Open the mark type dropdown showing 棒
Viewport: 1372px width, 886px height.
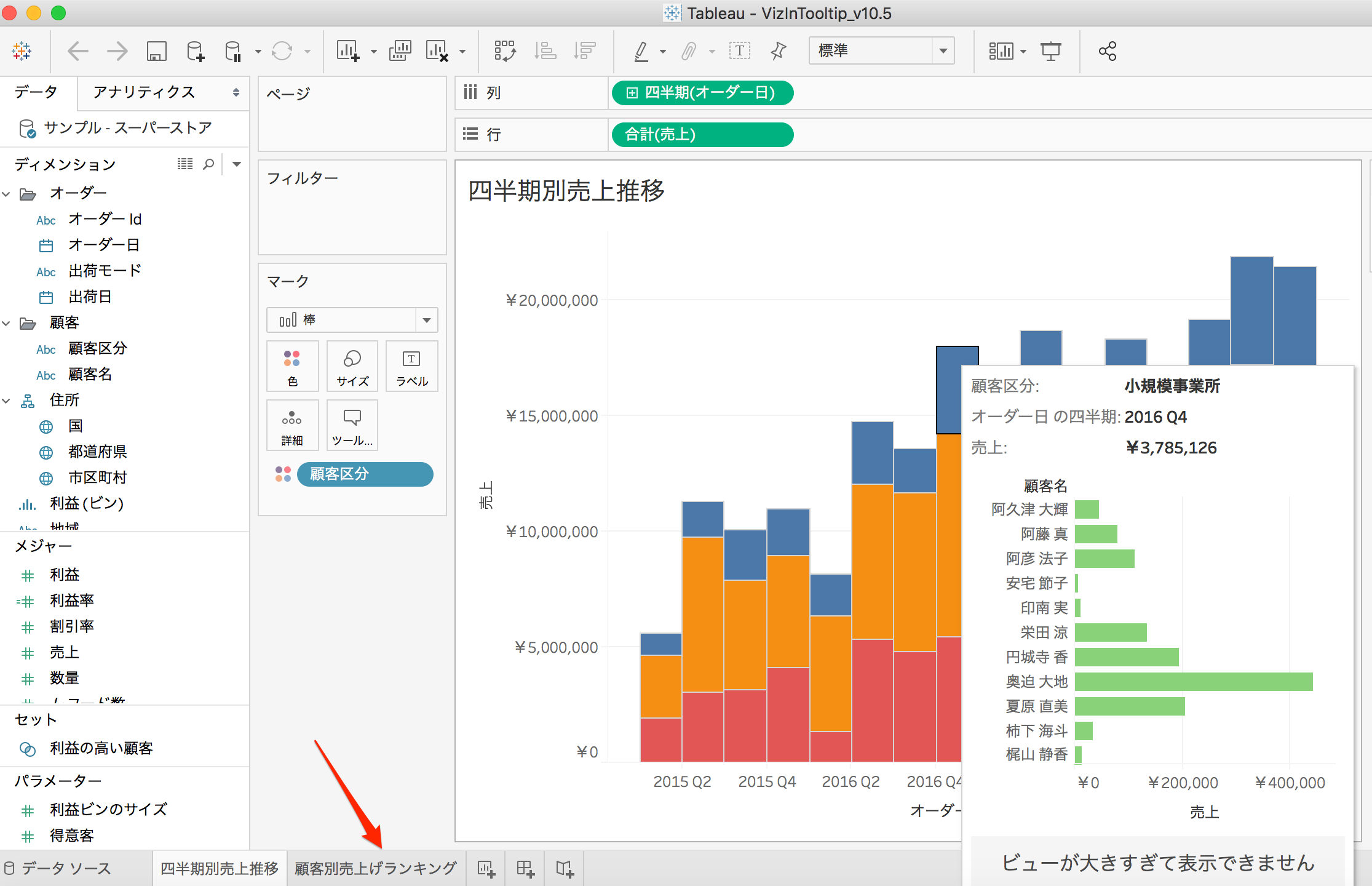(x=427, y=320)
